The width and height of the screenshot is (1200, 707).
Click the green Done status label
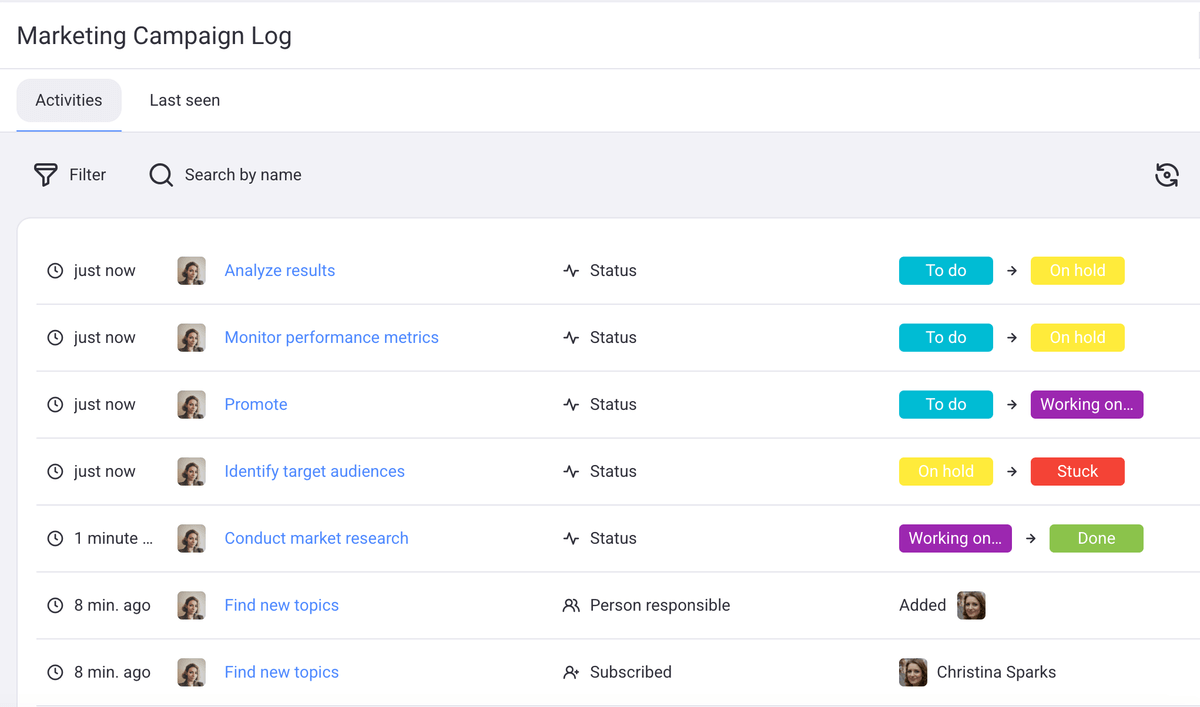pyautogui.click(x=1096, y=539)
